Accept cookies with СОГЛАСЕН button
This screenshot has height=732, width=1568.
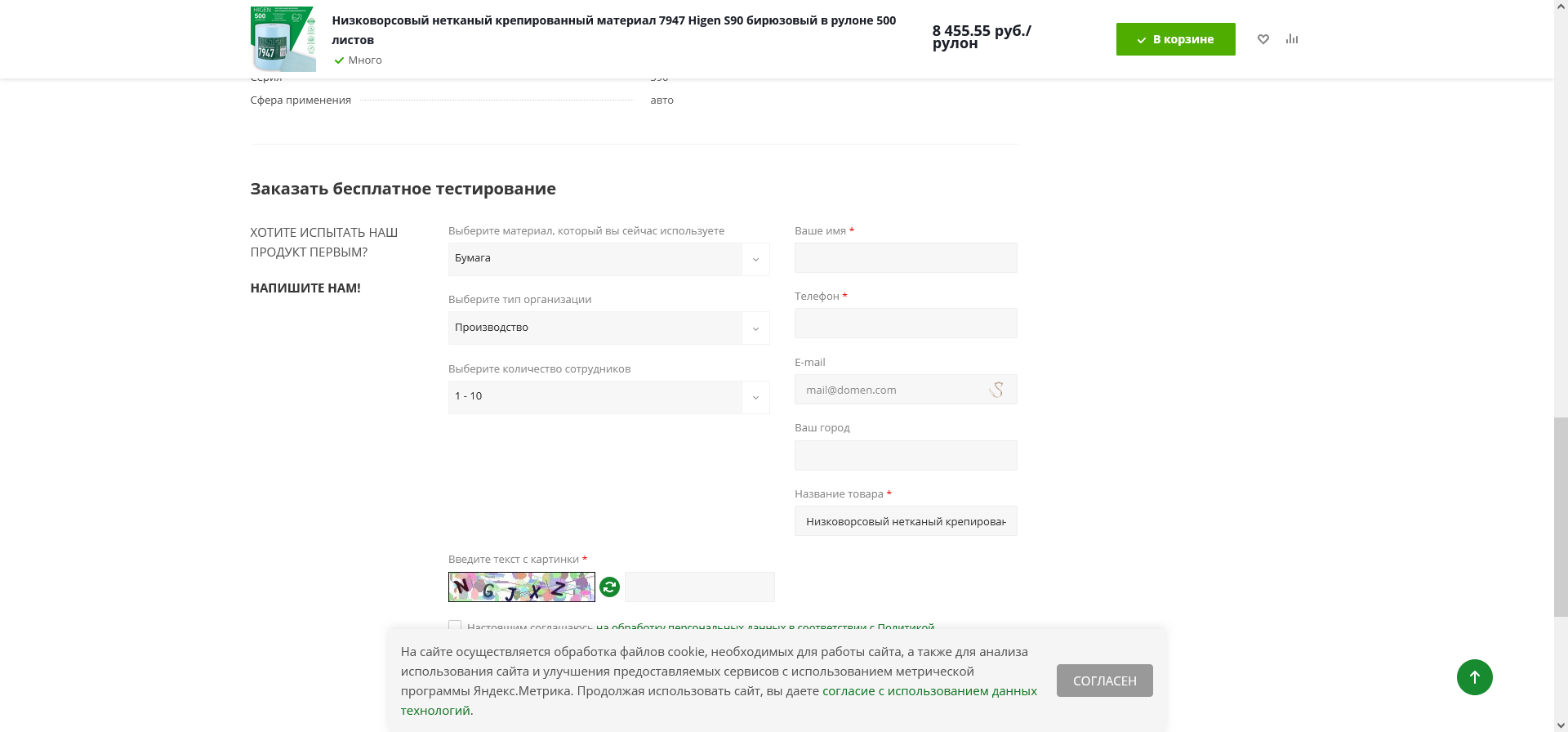click(x=1105, y=681)
